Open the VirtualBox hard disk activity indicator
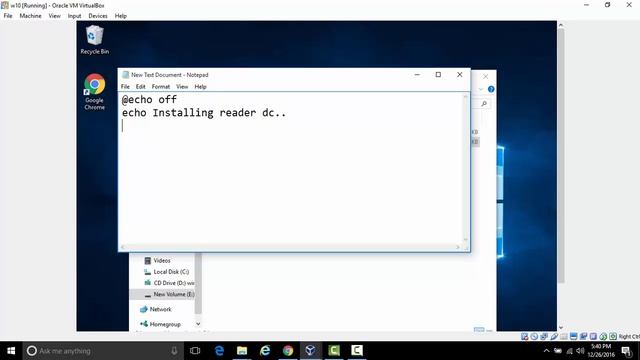Viewport: 640px width, 360px height. (524, 336)
